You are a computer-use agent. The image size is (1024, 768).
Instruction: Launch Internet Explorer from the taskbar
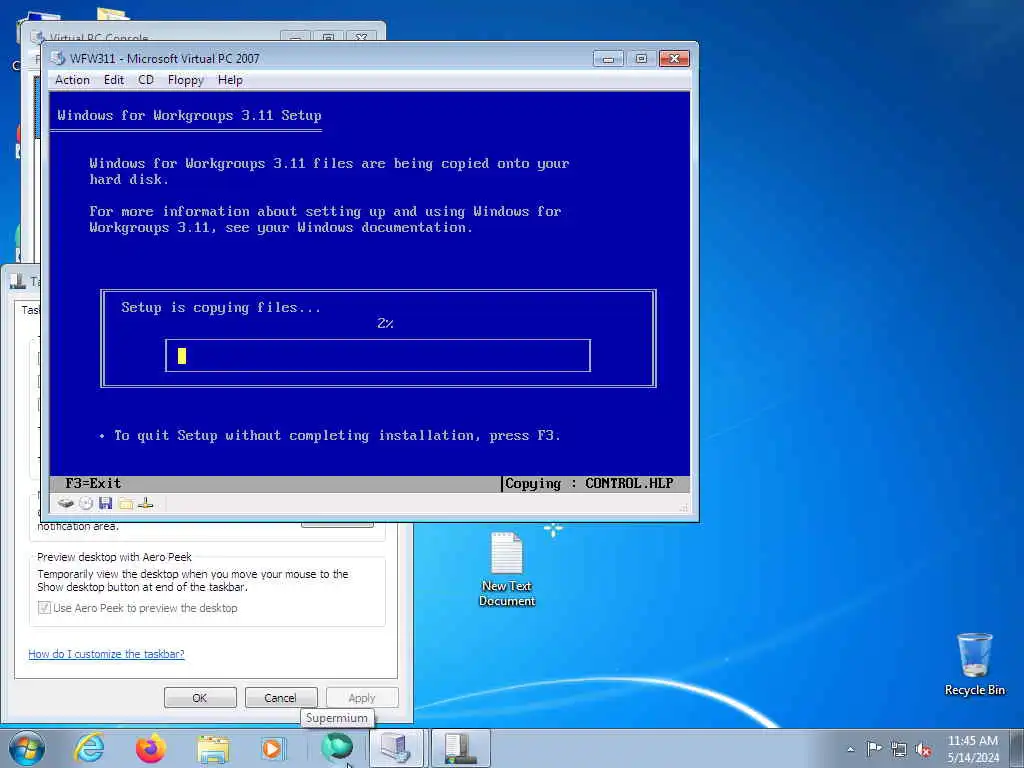pos(89,748)
